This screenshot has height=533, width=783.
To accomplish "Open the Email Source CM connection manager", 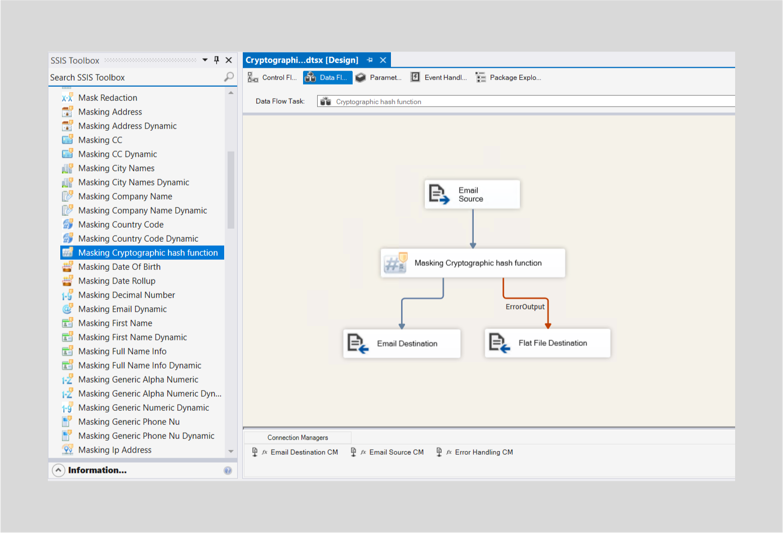I will (x=395, y=452).
